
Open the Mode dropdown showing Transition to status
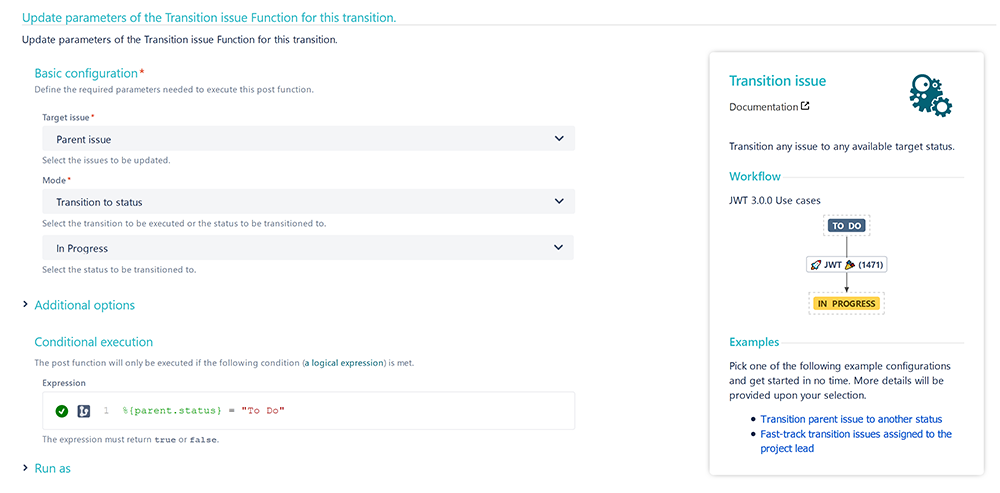pyautogui.click(x=309, y=202)
